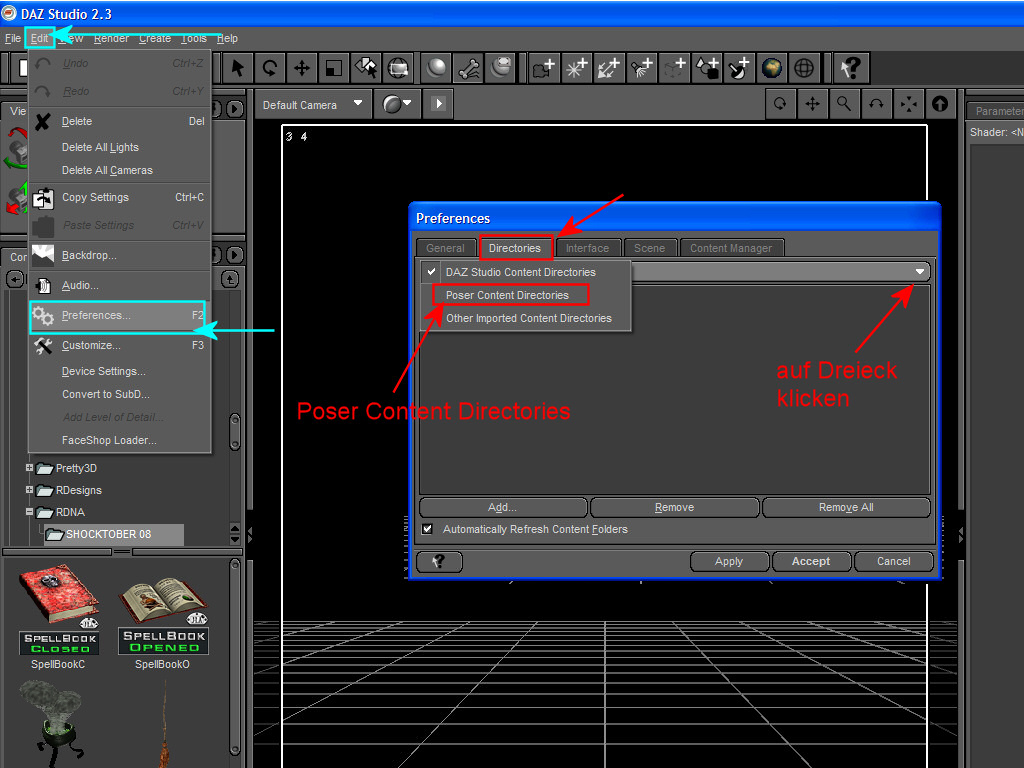1024x768 pixels.
Task: Open the Render menu
Action: [x=111, y=39]
